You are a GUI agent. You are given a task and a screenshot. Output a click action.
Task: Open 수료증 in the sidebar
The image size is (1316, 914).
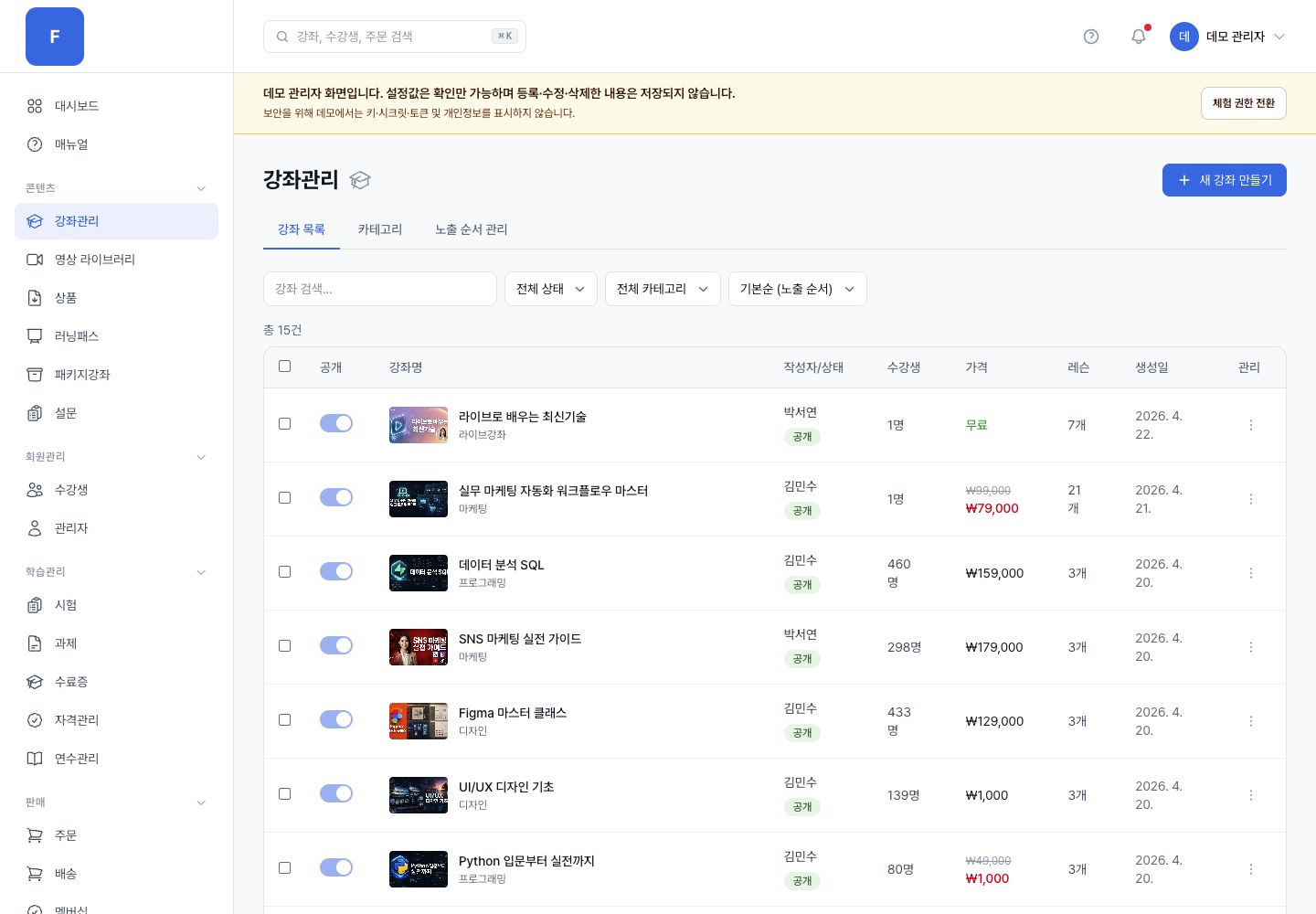coord(116,682)
